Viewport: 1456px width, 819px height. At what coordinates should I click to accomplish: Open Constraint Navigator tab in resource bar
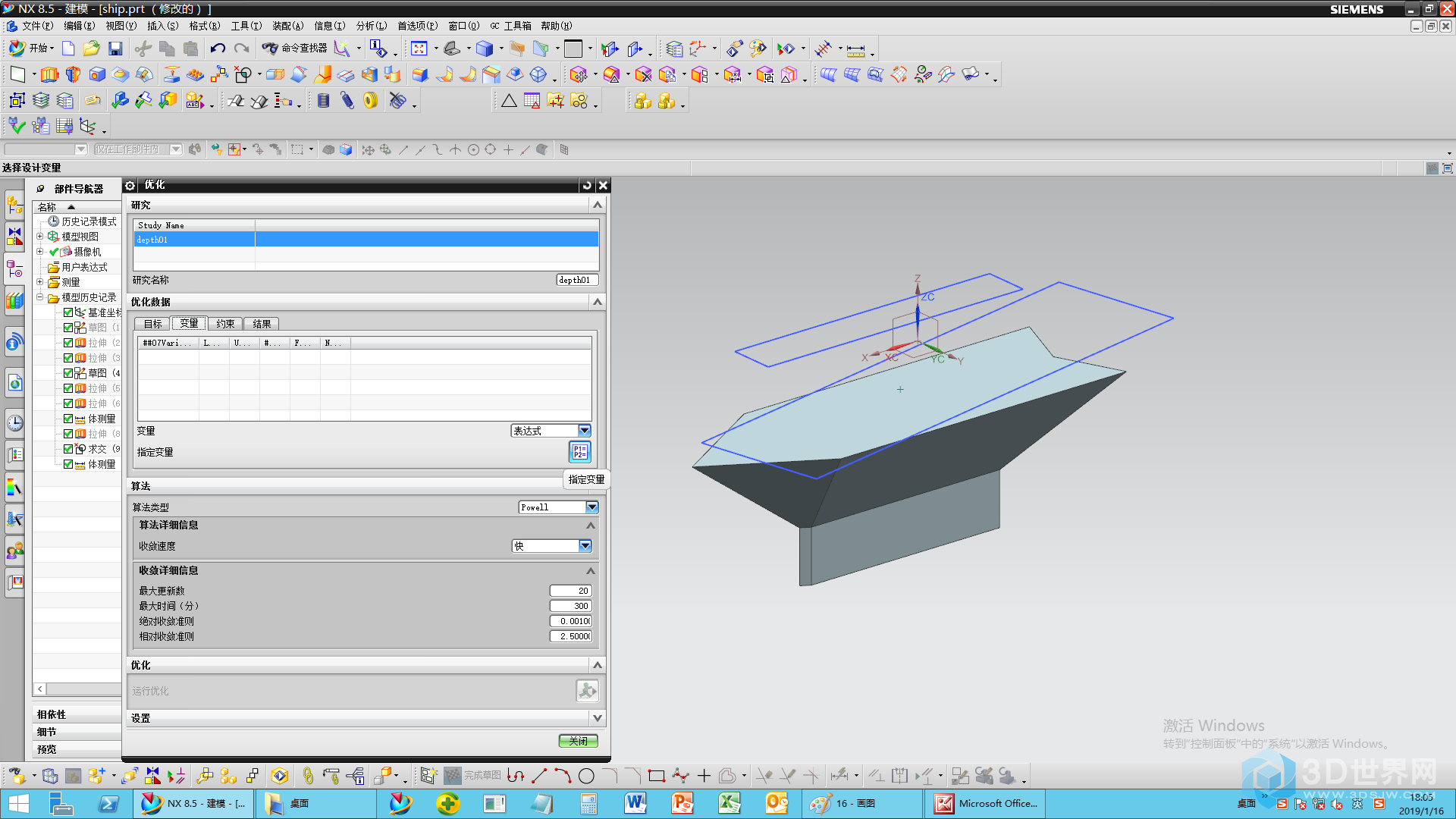[14, 237]
